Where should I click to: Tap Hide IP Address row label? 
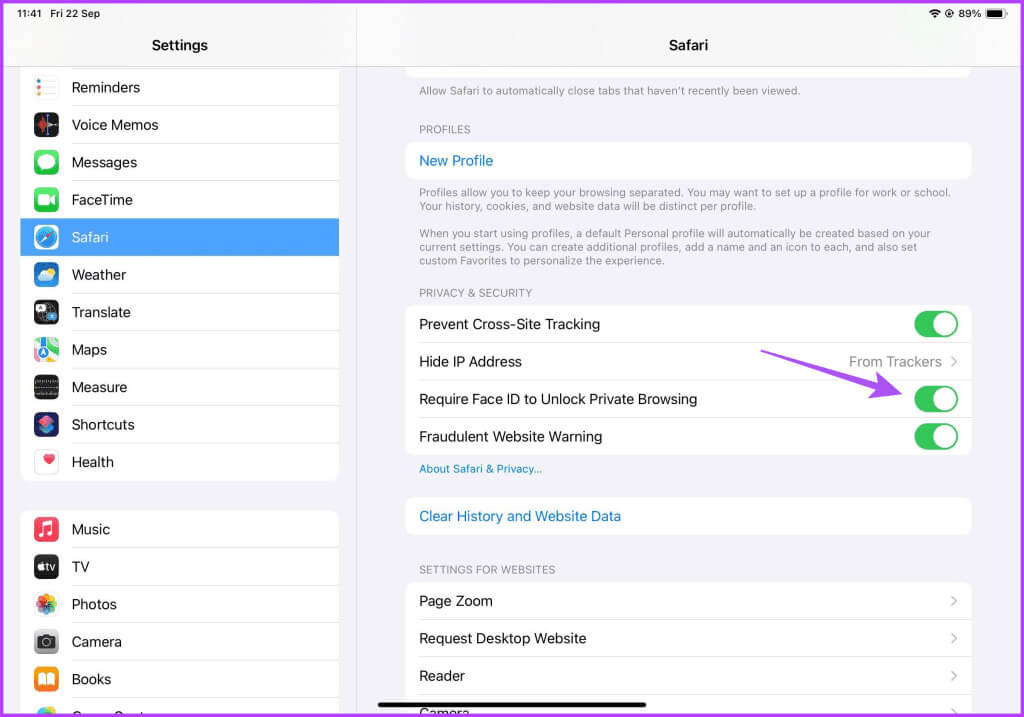coord(470,362)
